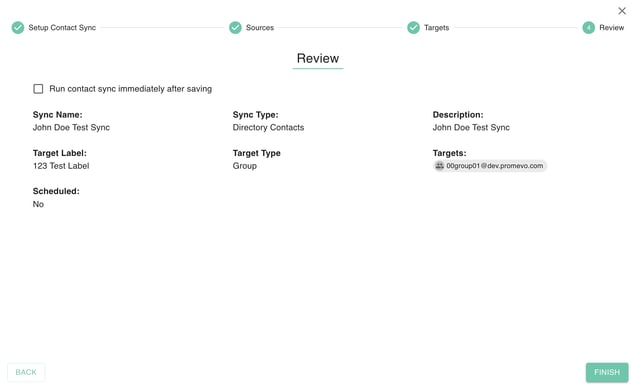Go to the Targets step label
This screenshot has width=635, height=384.
[437, 28]
